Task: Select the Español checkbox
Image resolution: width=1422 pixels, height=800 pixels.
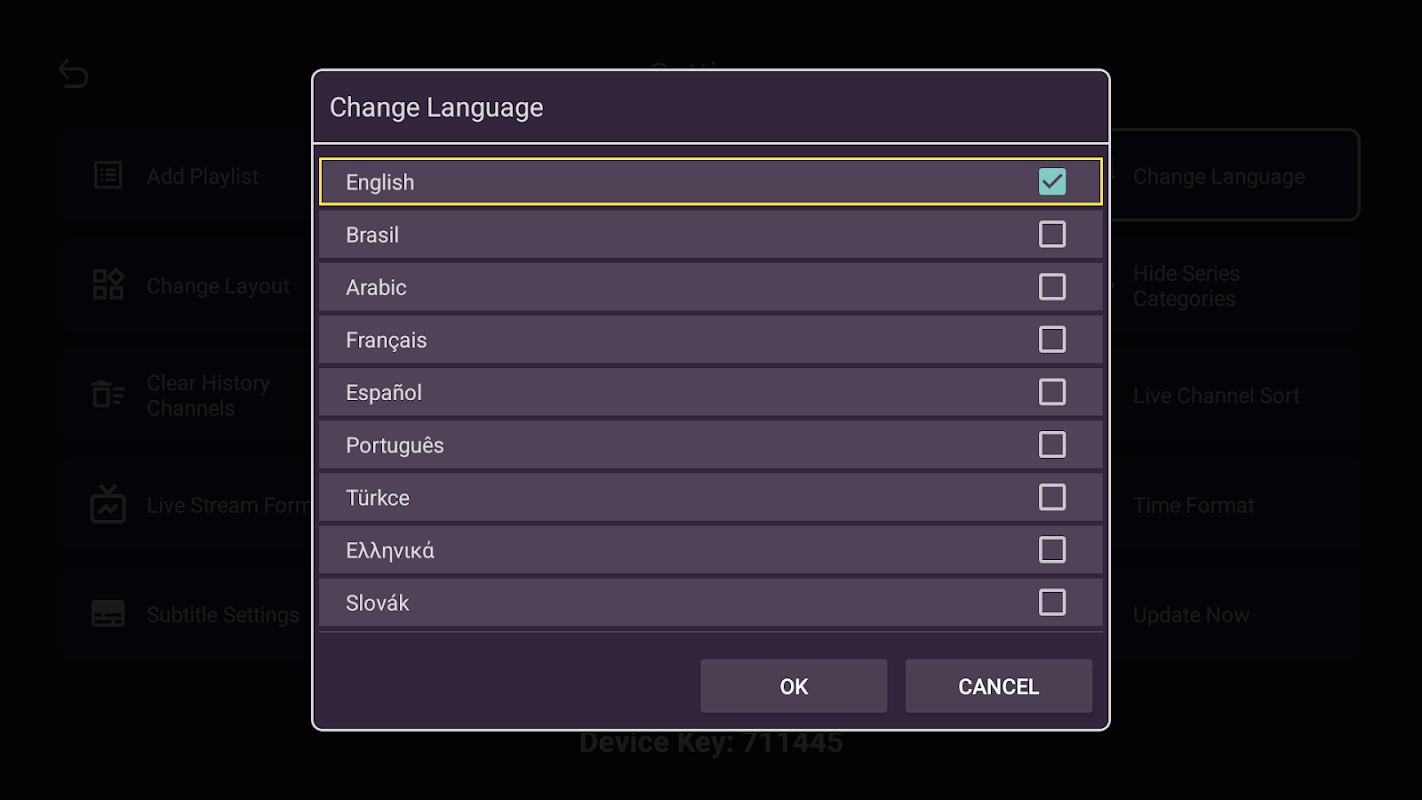Action: (x=1052, y=392)
